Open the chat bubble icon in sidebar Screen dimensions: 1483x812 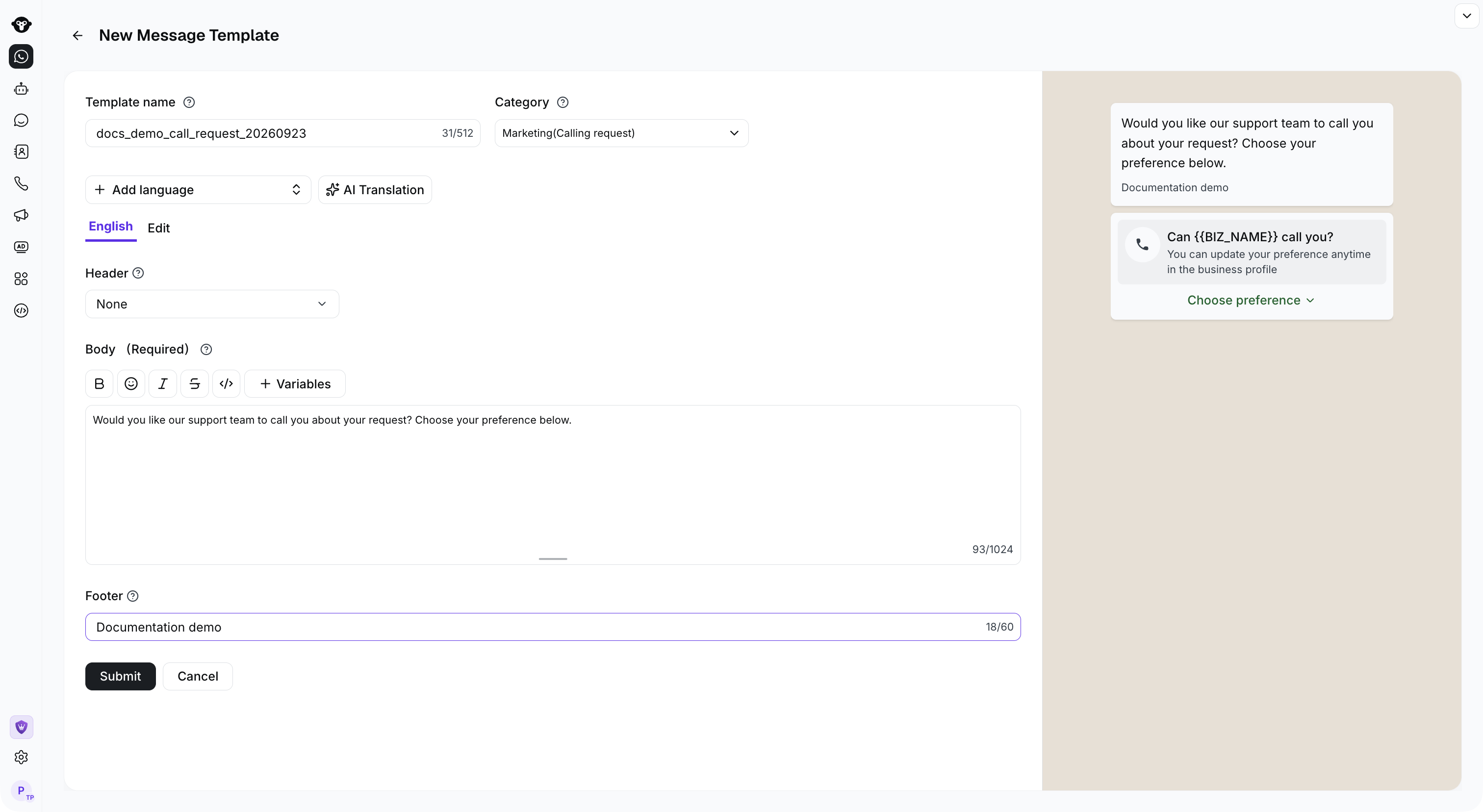coord(21,120)
